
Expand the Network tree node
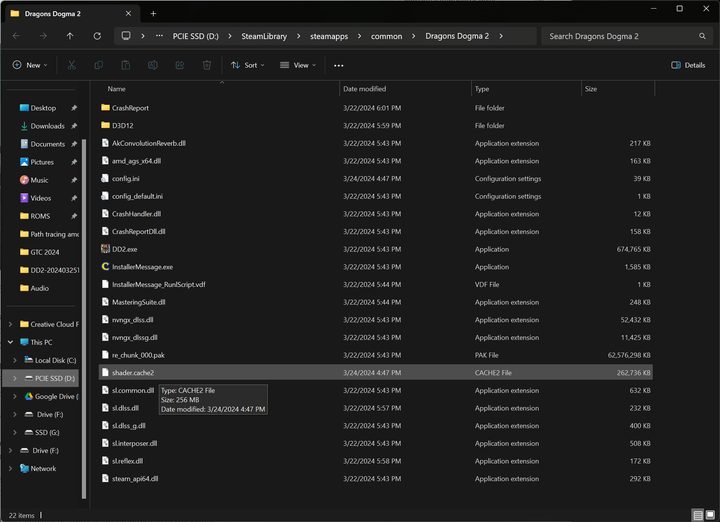point(10,468)
